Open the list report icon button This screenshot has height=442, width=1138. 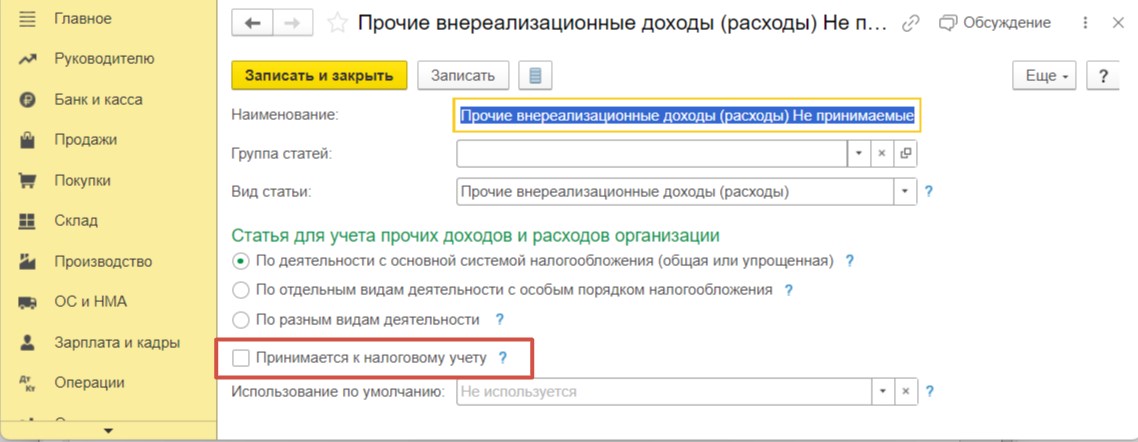point(536,75)
